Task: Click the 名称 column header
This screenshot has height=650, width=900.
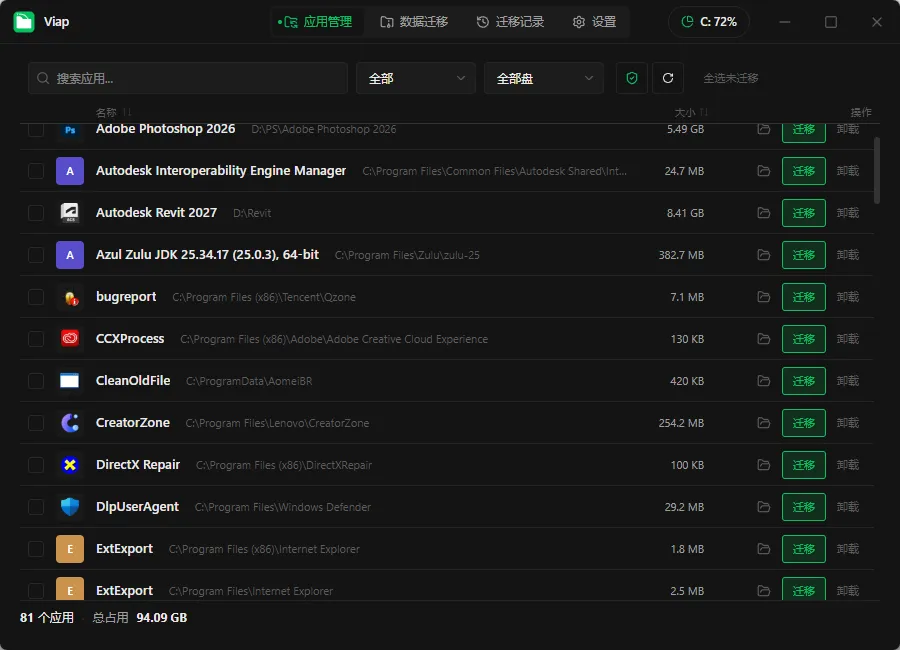Action: [106, 112]
